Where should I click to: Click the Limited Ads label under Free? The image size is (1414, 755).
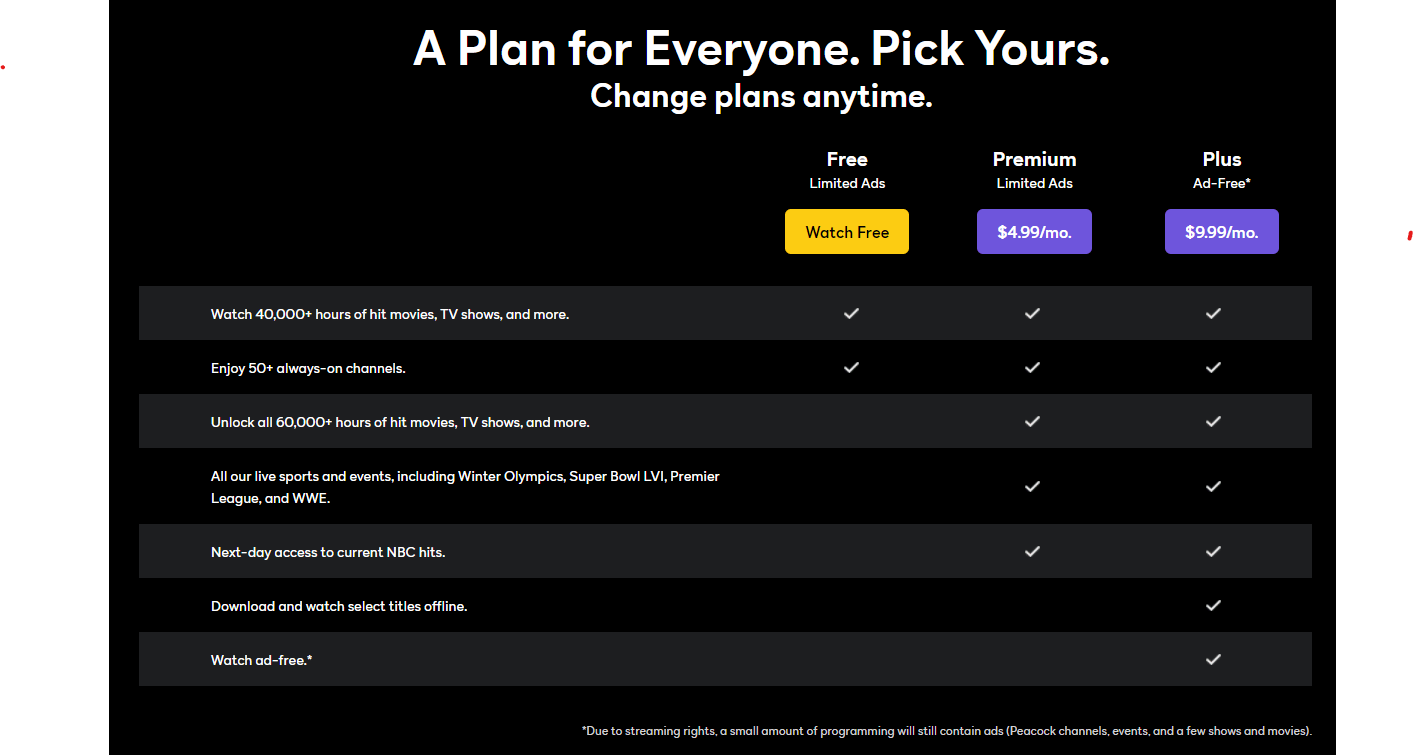coord(847,183)
